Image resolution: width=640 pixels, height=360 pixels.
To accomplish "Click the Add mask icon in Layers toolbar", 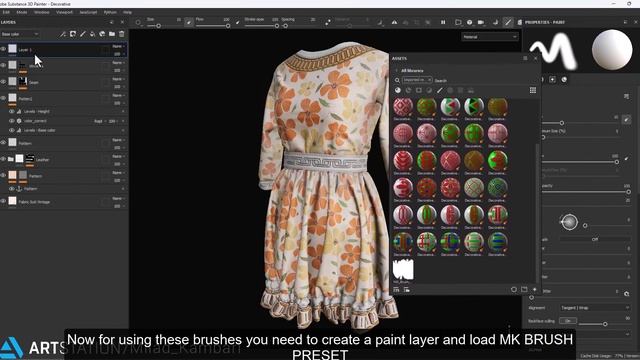I will (73, 34).
